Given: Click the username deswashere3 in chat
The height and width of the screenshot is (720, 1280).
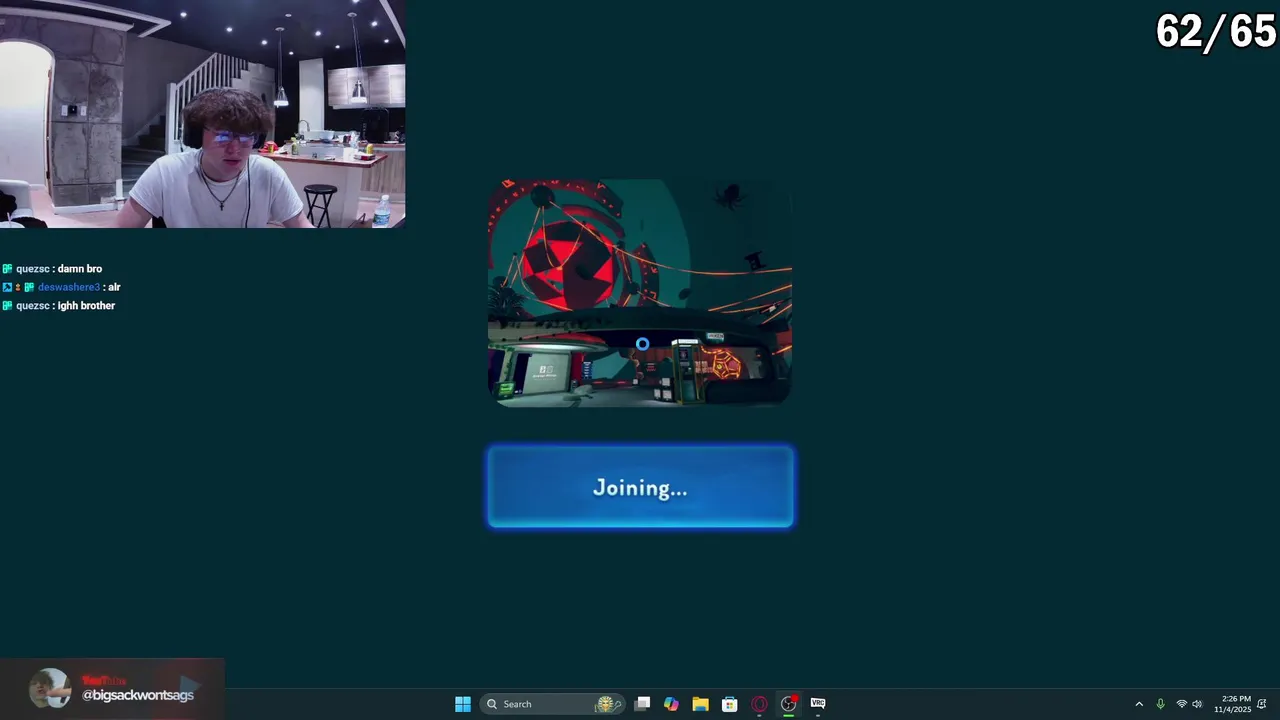Looking at the screenshot, I should pyautogui.click(x=69, y=287).
